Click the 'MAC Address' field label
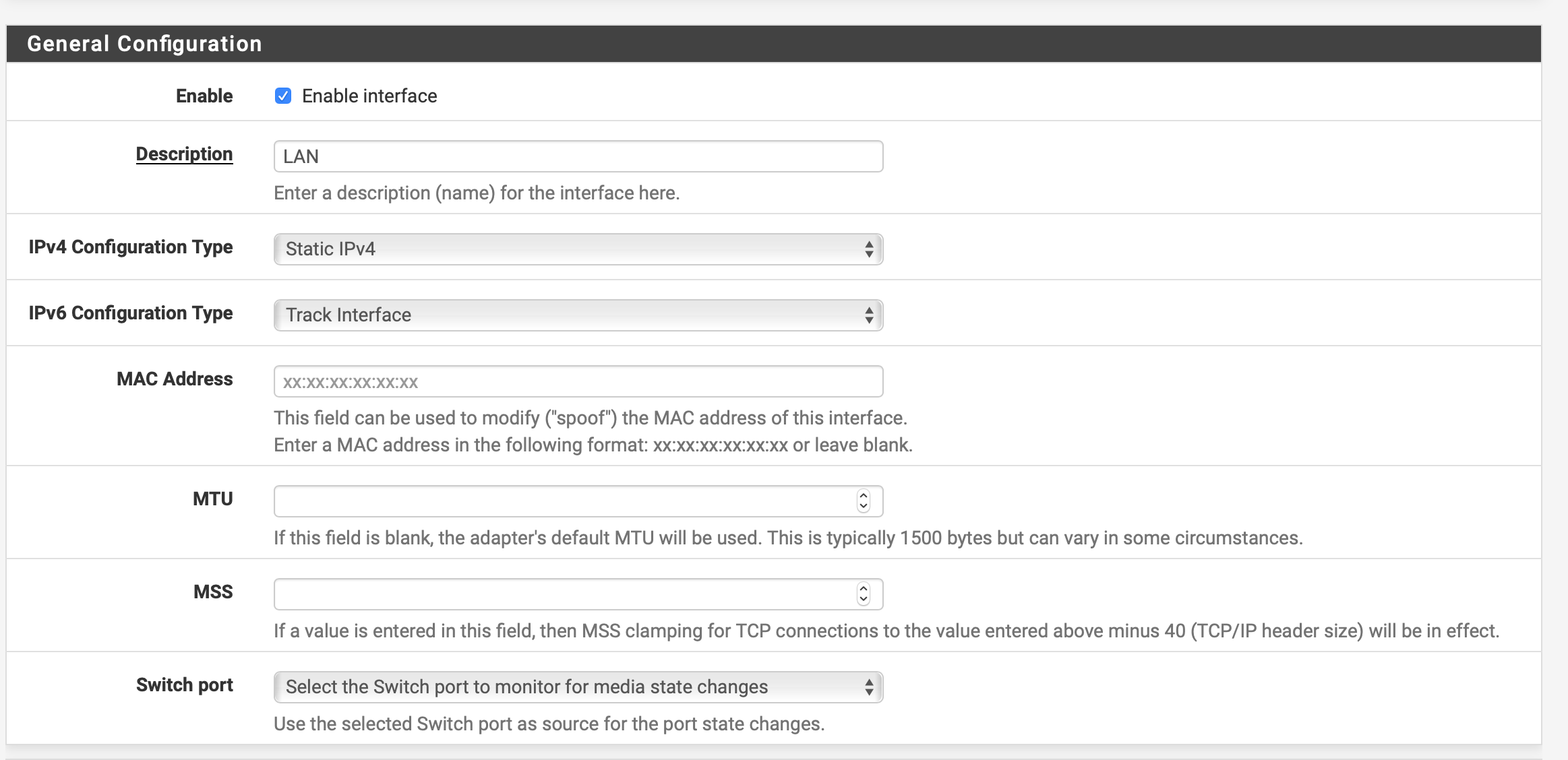The image size is (1568, 760). click(x=175, y=379)
